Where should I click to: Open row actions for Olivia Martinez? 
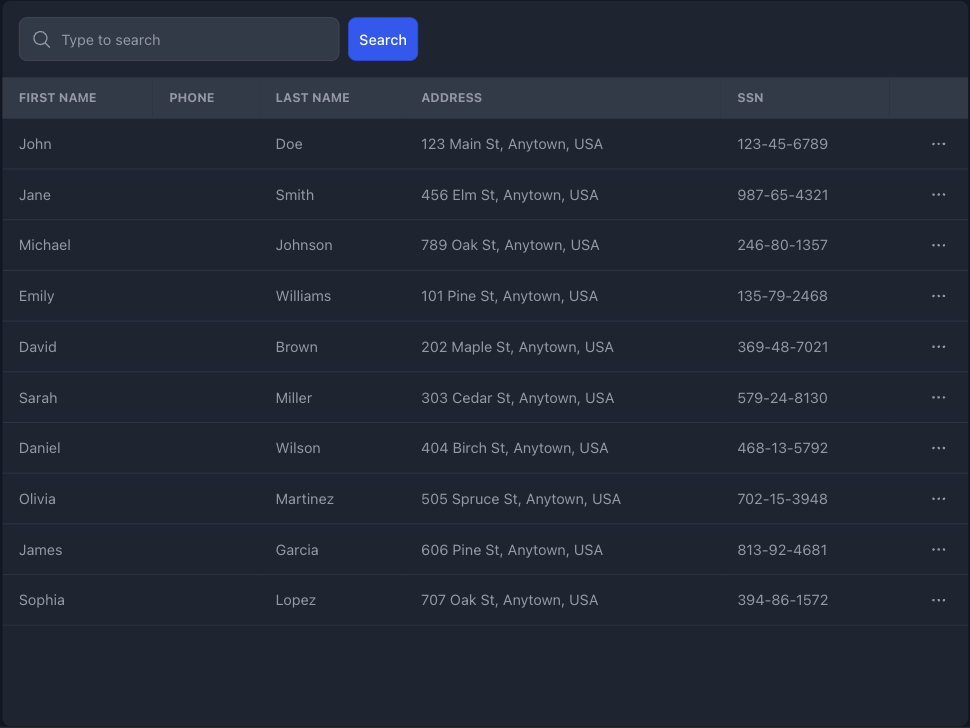click(938, 499)
